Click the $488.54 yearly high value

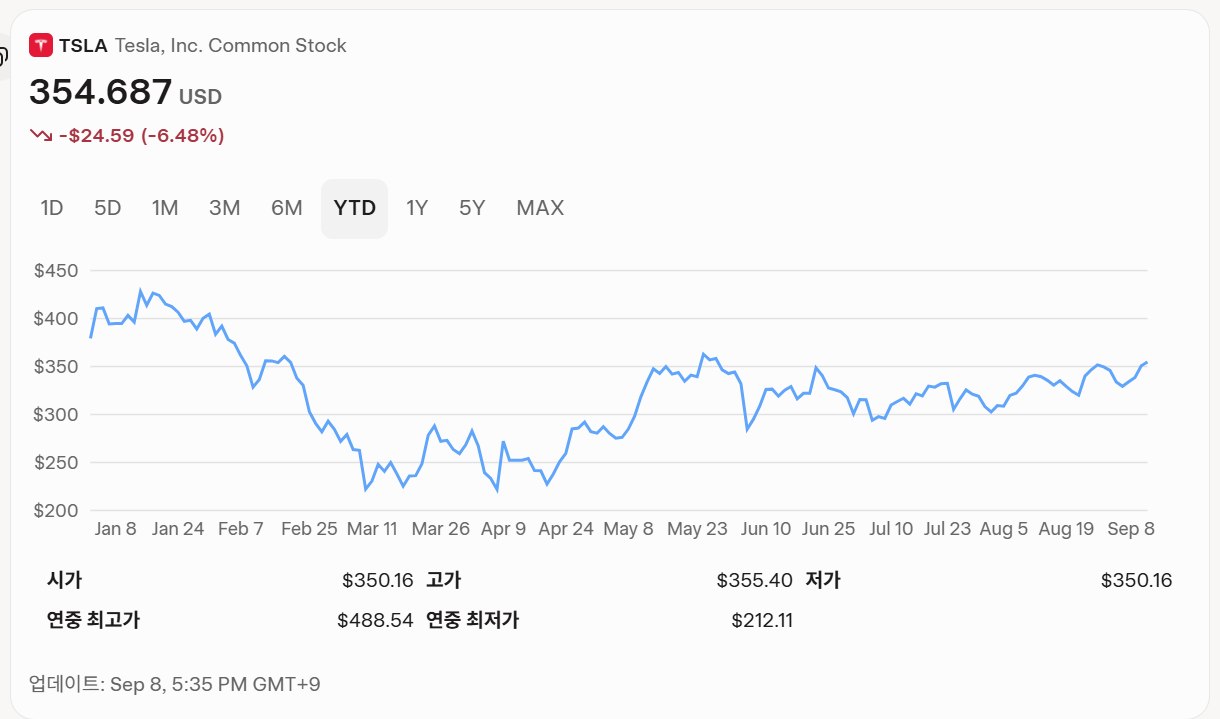pos(375,620)
